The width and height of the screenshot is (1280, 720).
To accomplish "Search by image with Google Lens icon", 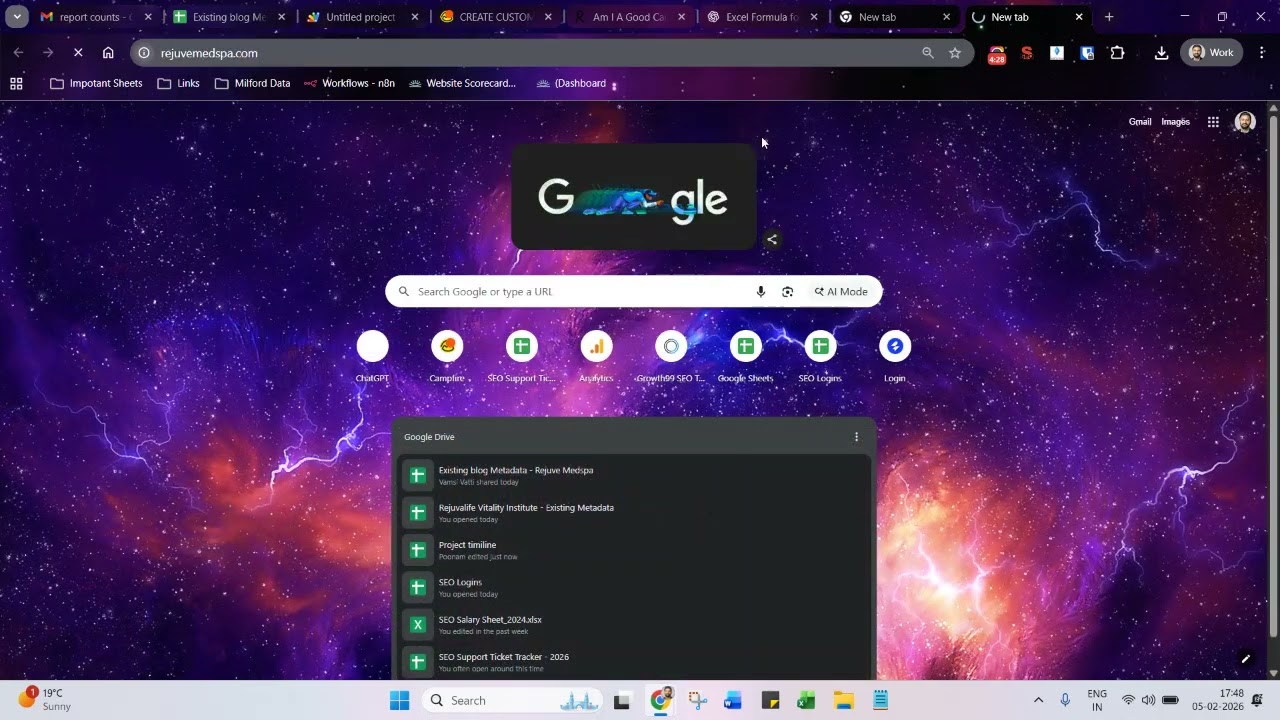I will pos(788,292).
